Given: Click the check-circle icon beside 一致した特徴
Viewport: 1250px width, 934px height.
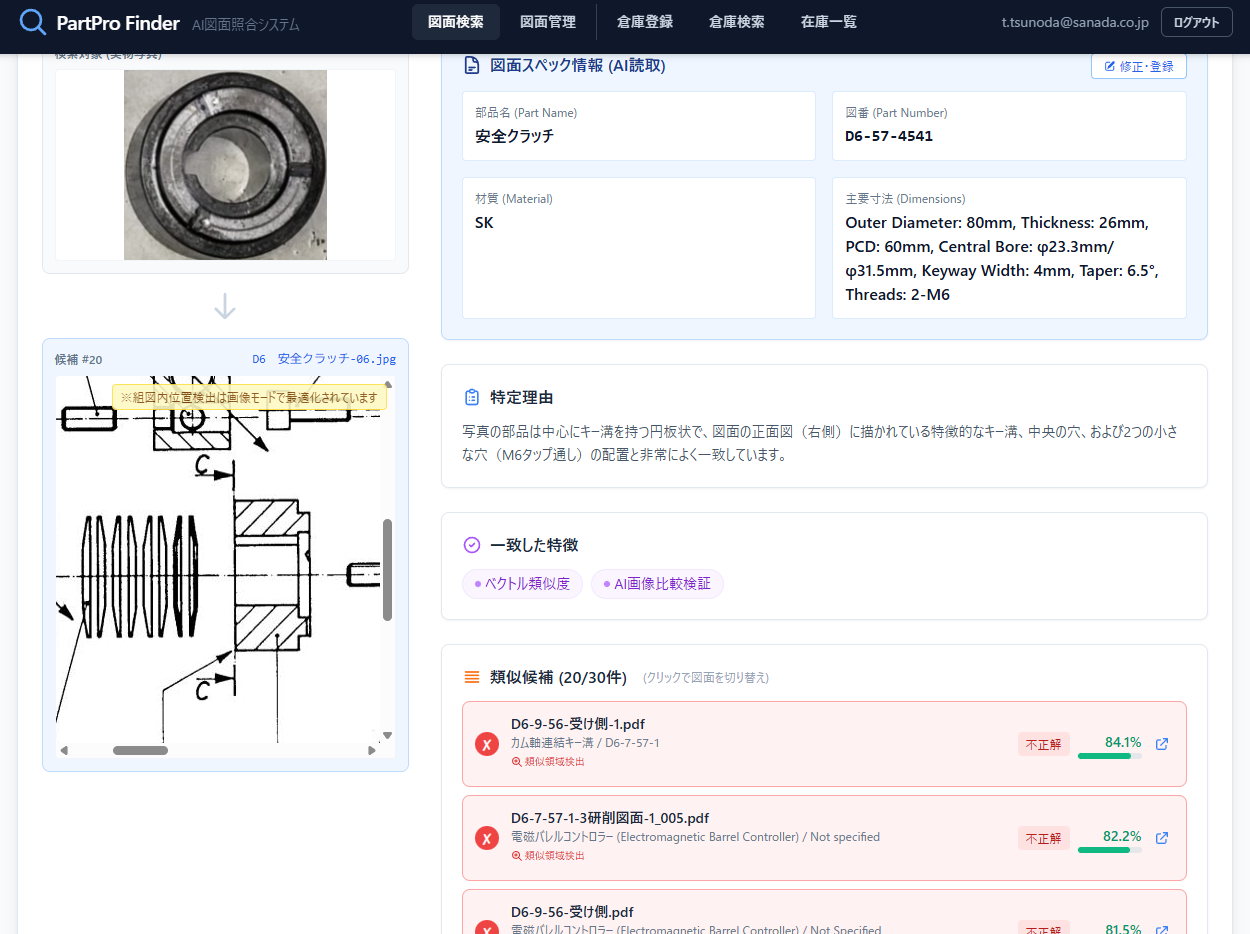Looking at the screenshot, I should [470, 544].
